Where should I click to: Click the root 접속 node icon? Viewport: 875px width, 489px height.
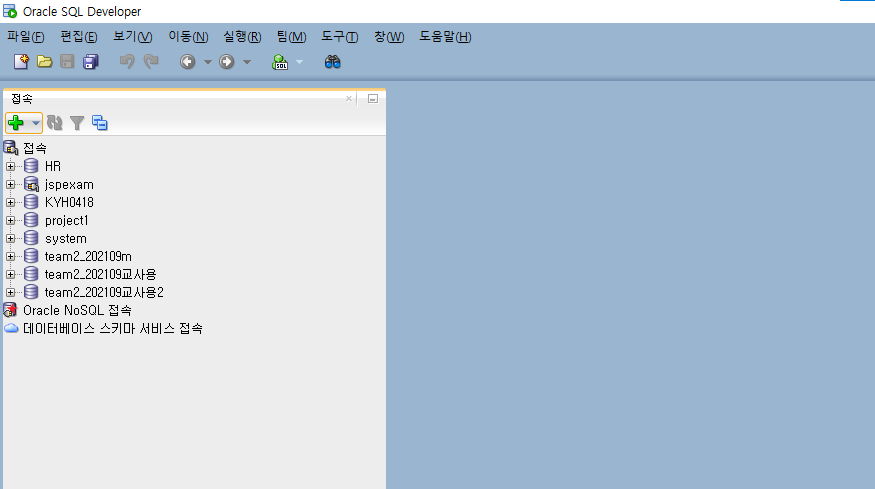[x=11, y=148]
